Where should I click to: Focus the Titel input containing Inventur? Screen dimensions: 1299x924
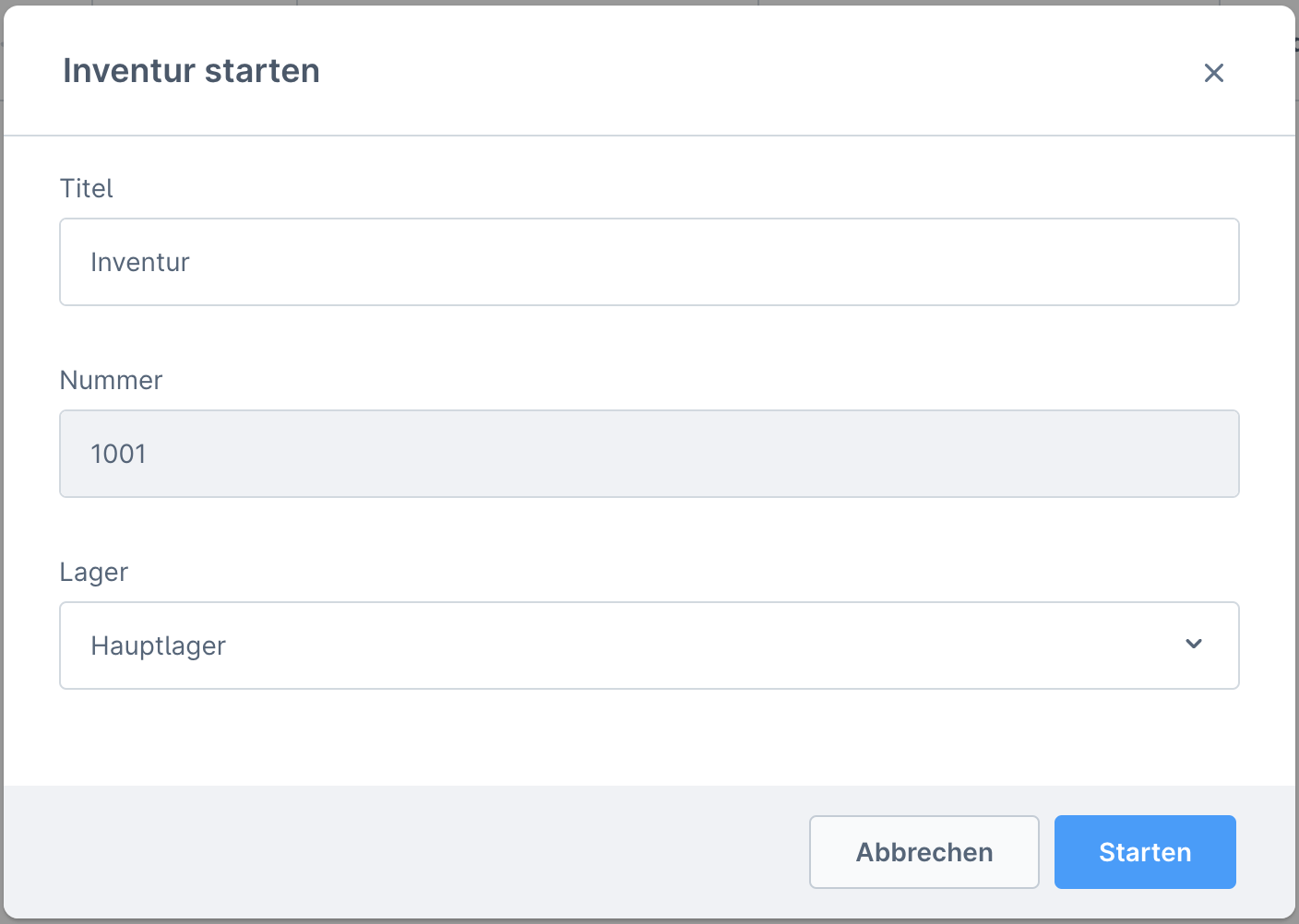click(649, 261)
